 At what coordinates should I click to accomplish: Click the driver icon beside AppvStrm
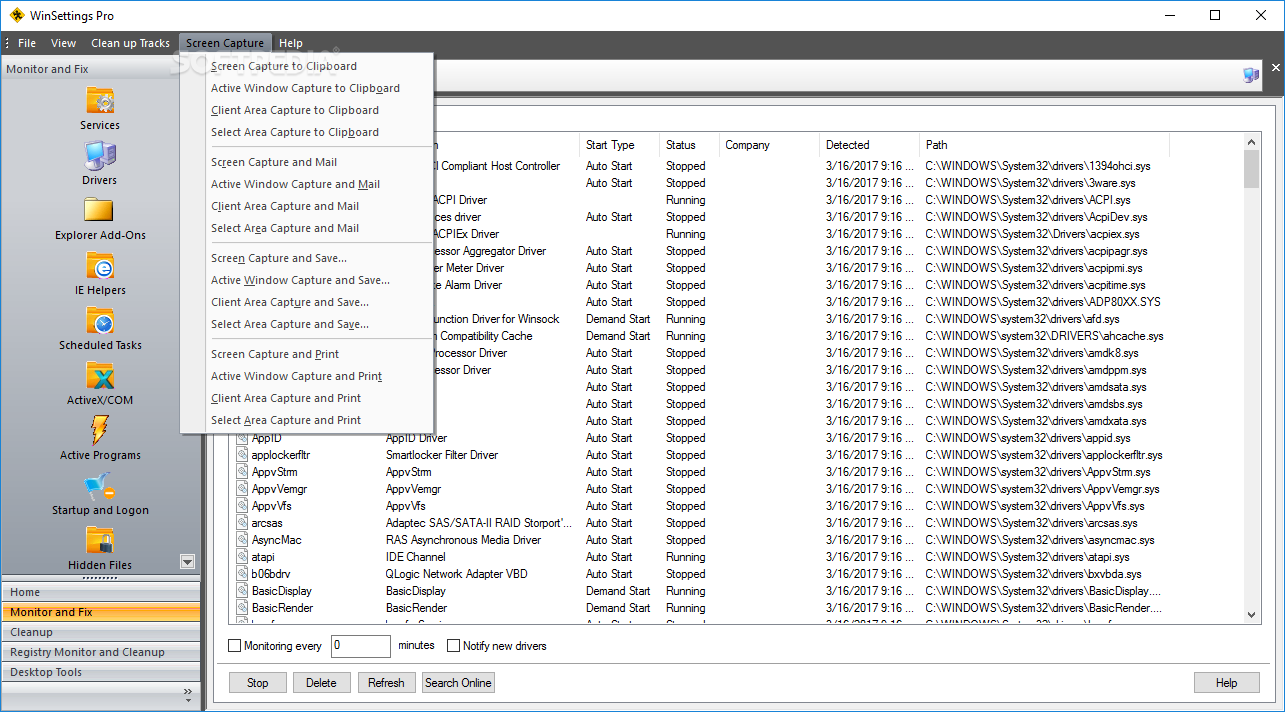click(242, 472)
